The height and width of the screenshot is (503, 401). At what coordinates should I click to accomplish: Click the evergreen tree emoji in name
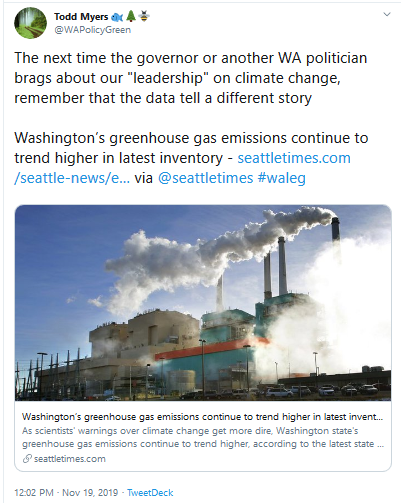click(131, 16)
